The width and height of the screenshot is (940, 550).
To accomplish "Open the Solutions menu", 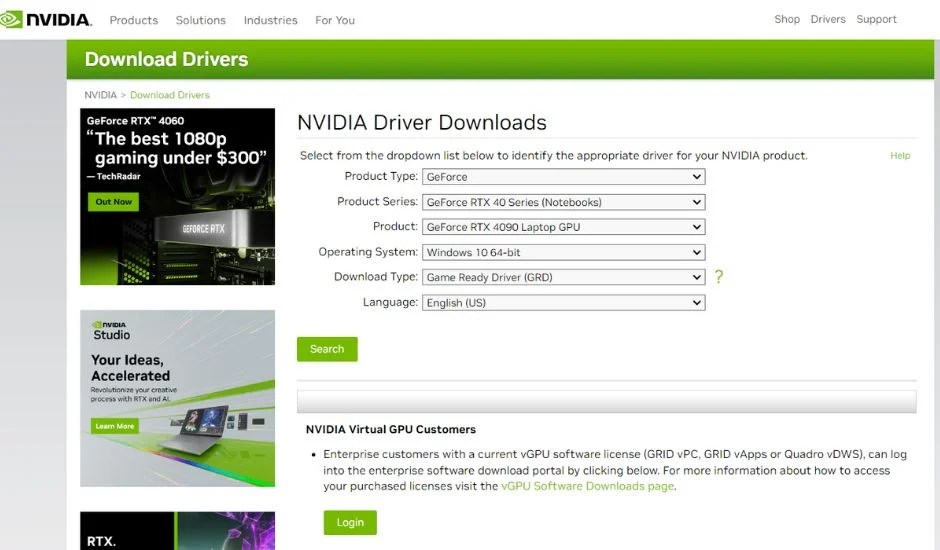I will click(201, 20).
